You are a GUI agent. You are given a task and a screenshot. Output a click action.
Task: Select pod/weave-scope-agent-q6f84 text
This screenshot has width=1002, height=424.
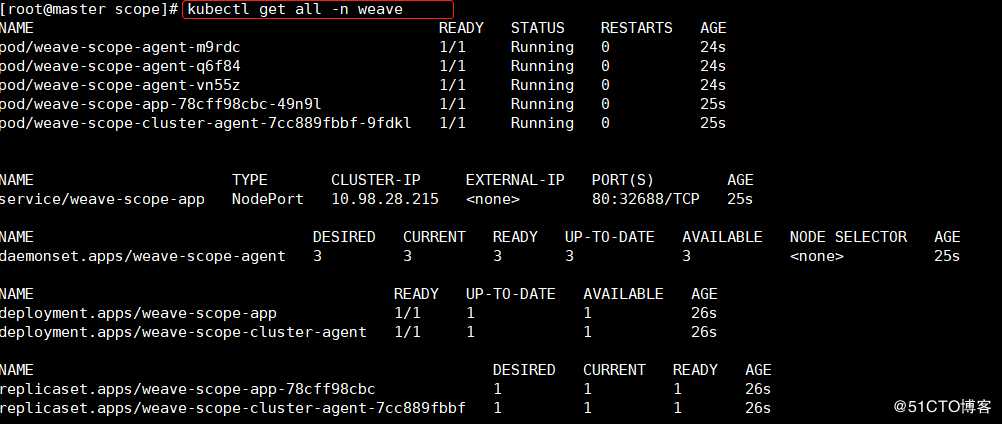point(120,66)
